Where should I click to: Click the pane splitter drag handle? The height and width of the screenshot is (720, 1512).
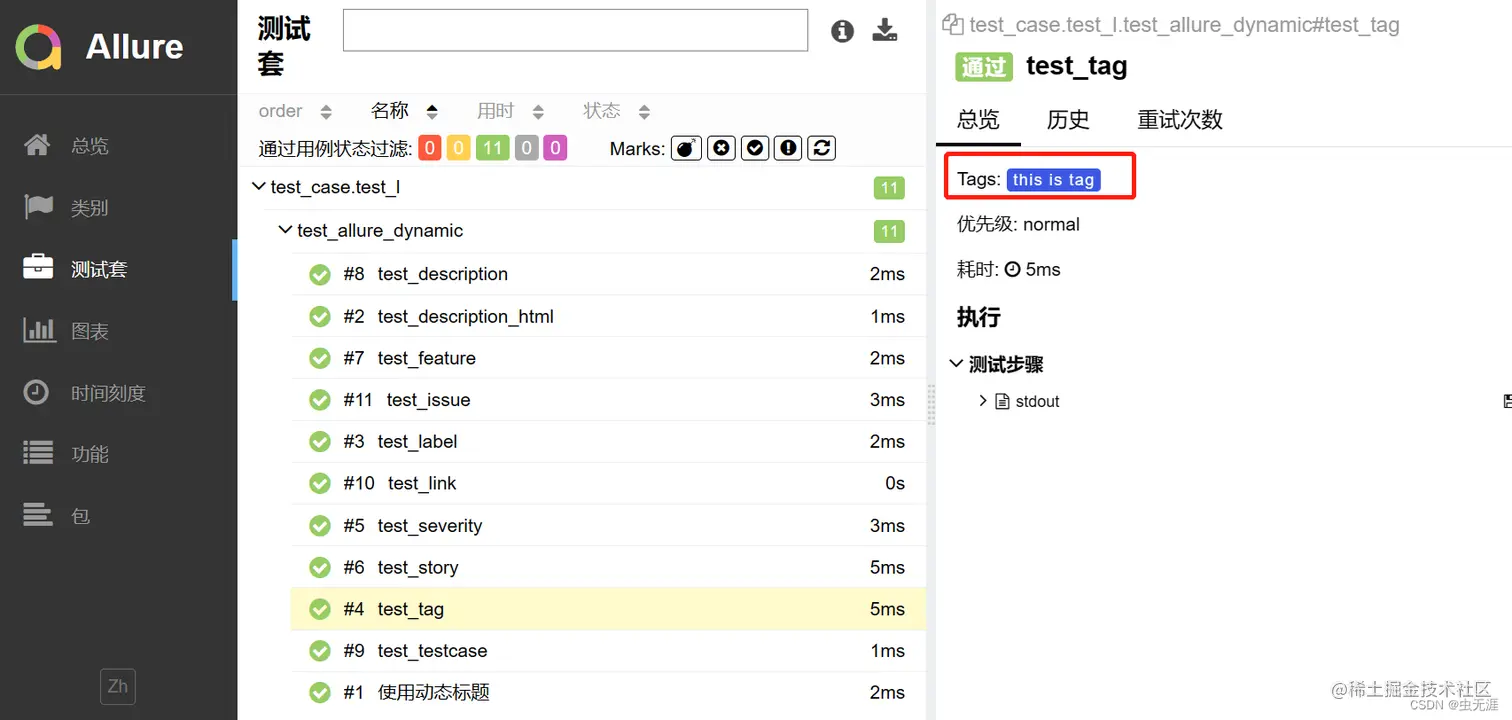tap(931, 405)
